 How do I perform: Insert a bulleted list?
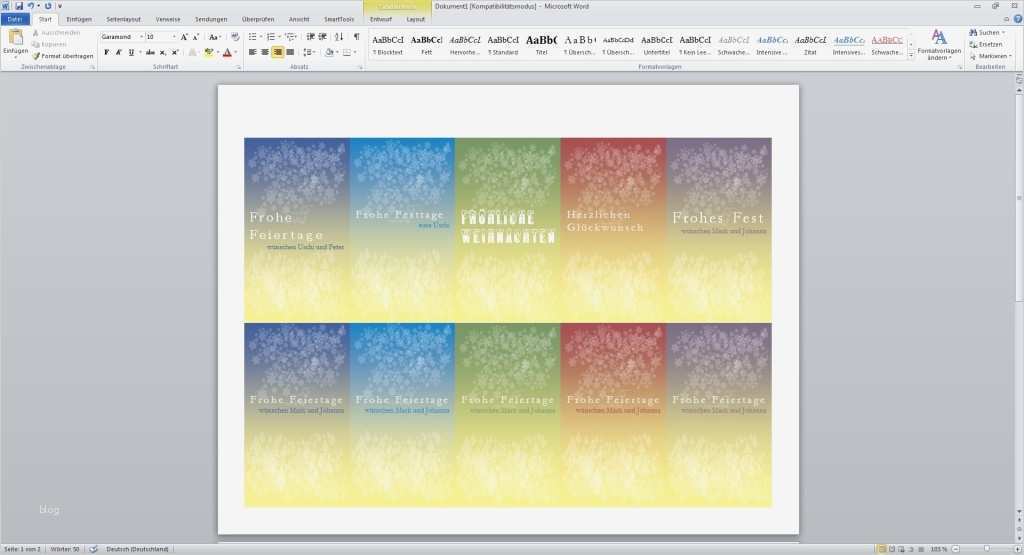click(254, 37)
